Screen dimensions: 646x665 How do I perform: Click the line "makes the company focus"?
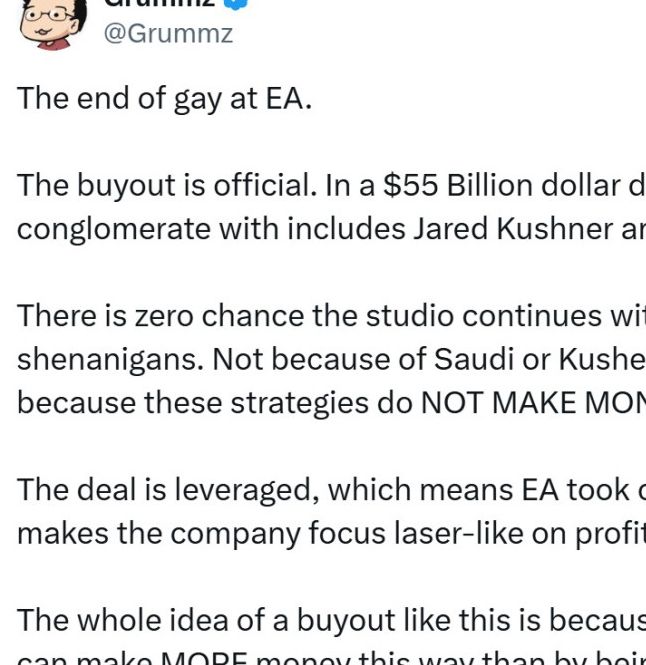click(330, 532)
